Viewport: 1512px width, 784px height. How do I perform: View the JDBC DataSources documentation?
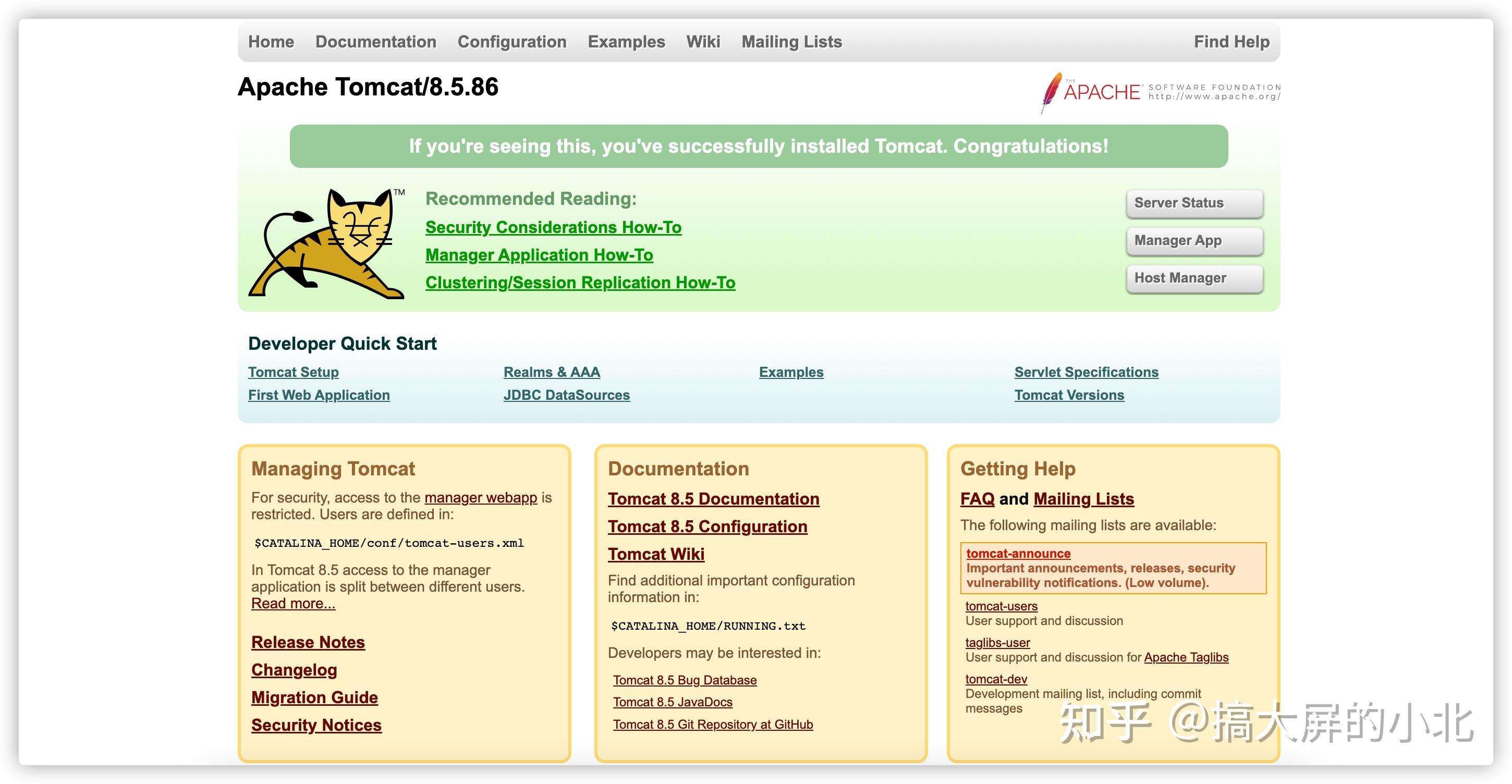click(x=566, y=395)
